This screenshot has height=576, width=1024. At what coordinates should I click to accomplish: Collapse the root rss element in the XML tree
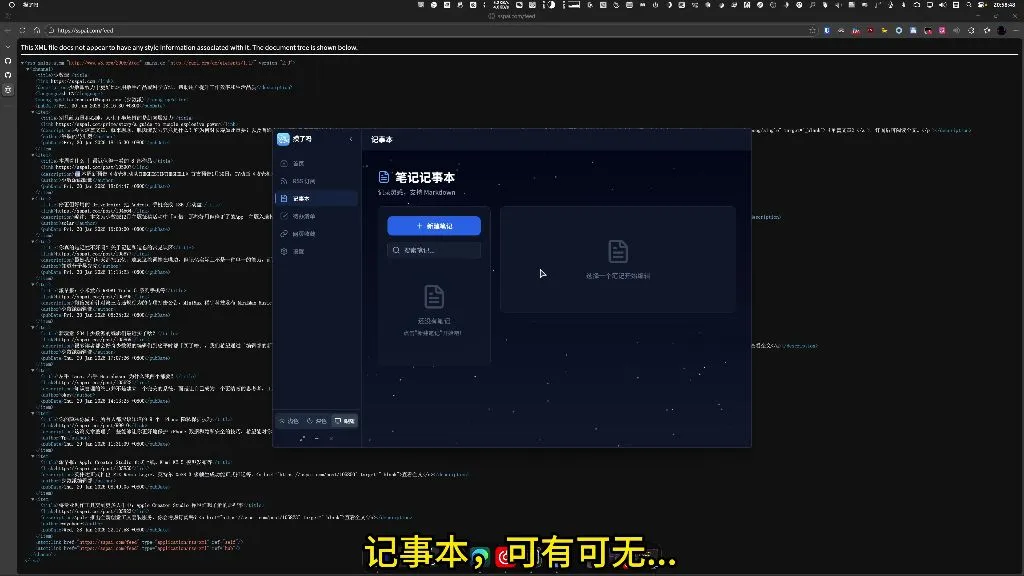tap(22, 62)
